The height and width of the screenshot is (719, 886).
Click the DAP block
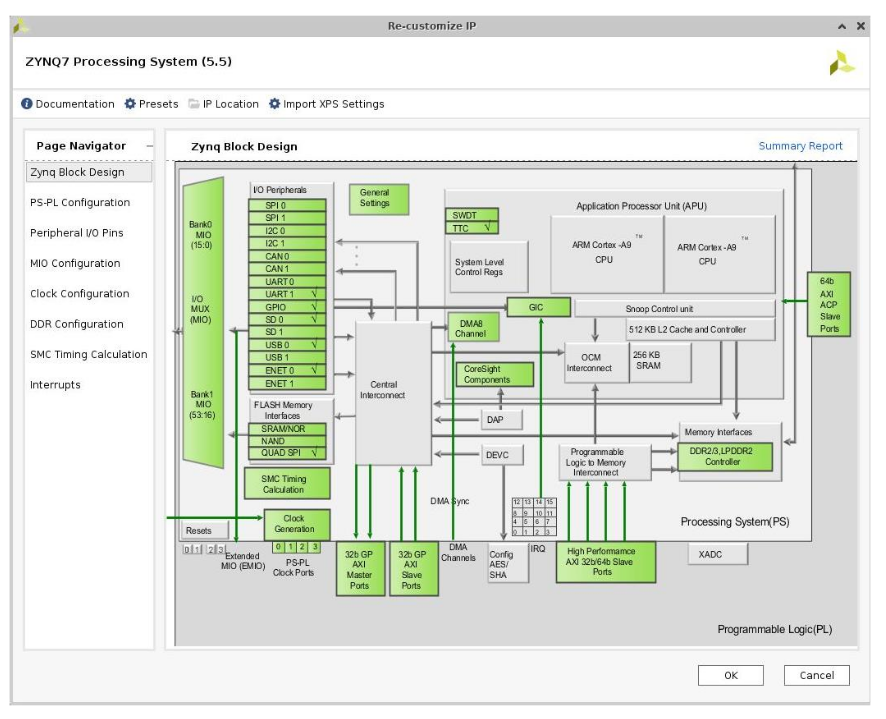[502, 420]
